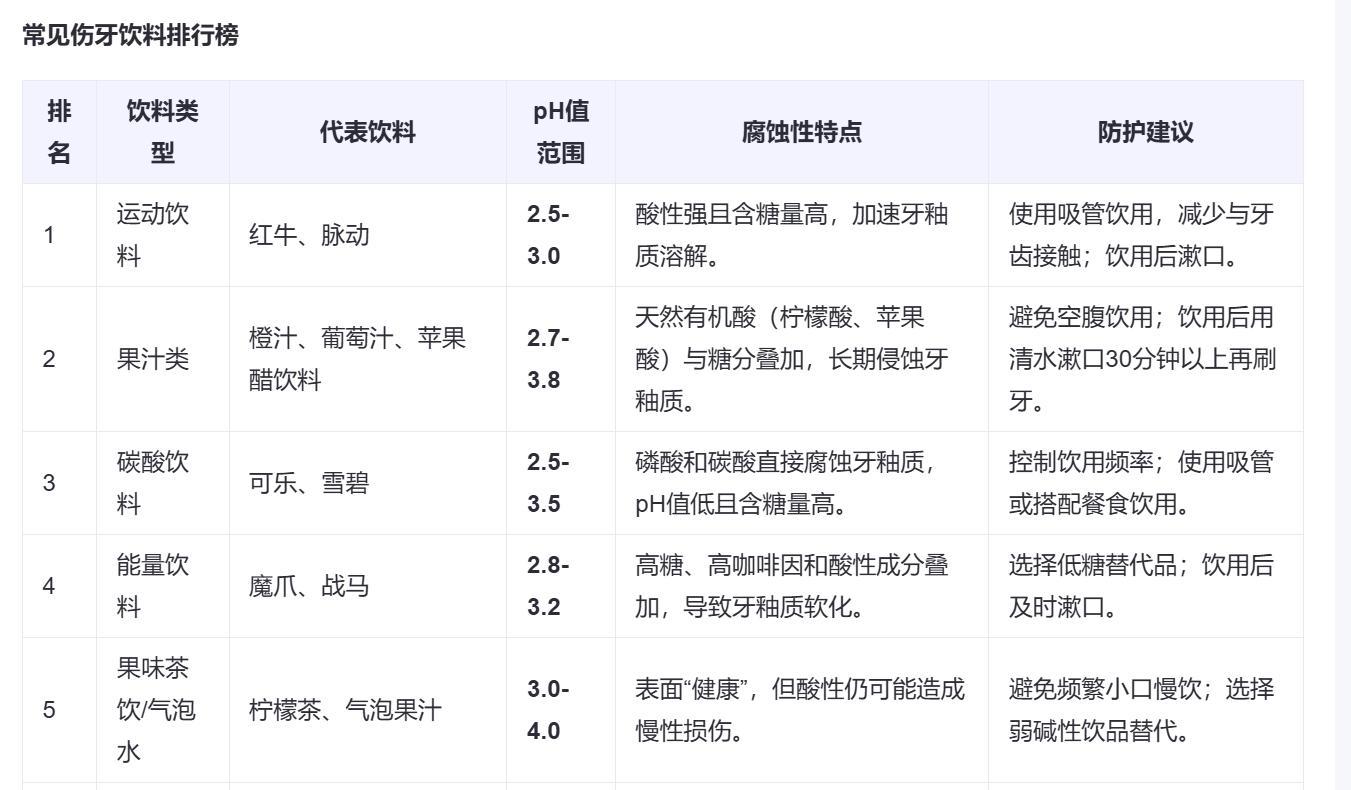Click the 选择低糖替代品 advice cell

[x=1141, y=586]
